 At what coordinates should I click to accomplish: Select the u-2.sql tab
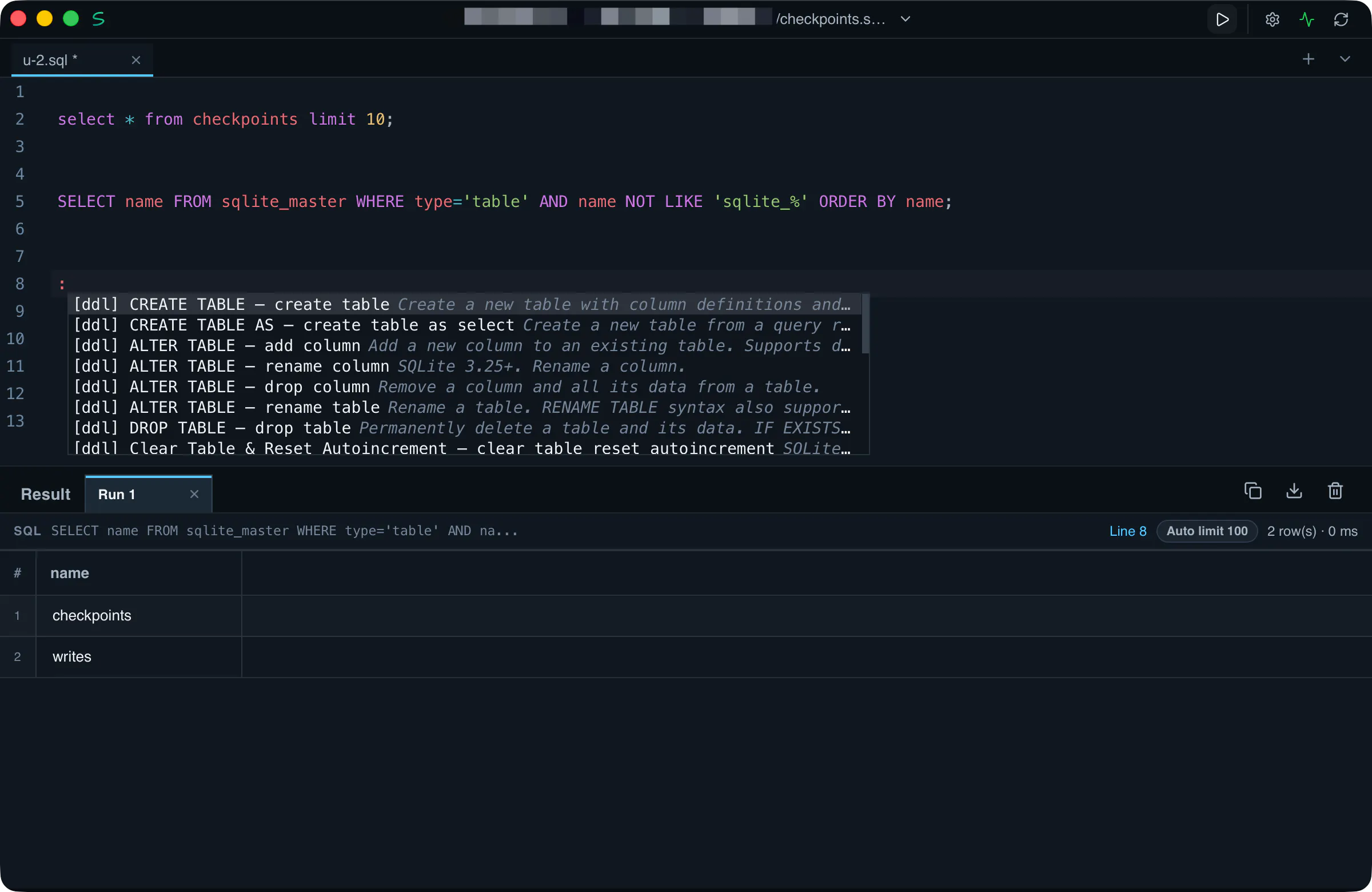[x=82, y=60]
